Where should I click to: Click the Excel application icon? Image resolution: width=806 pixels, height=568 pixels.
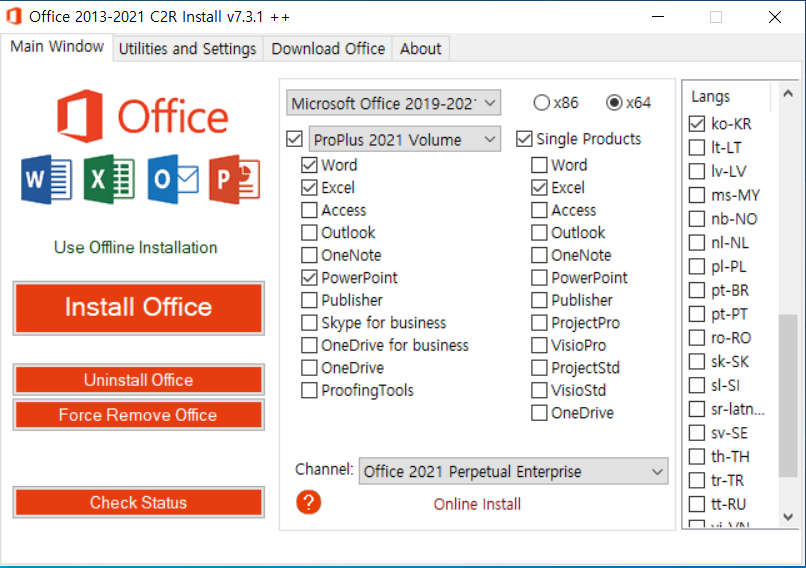(x=109, y=179)
